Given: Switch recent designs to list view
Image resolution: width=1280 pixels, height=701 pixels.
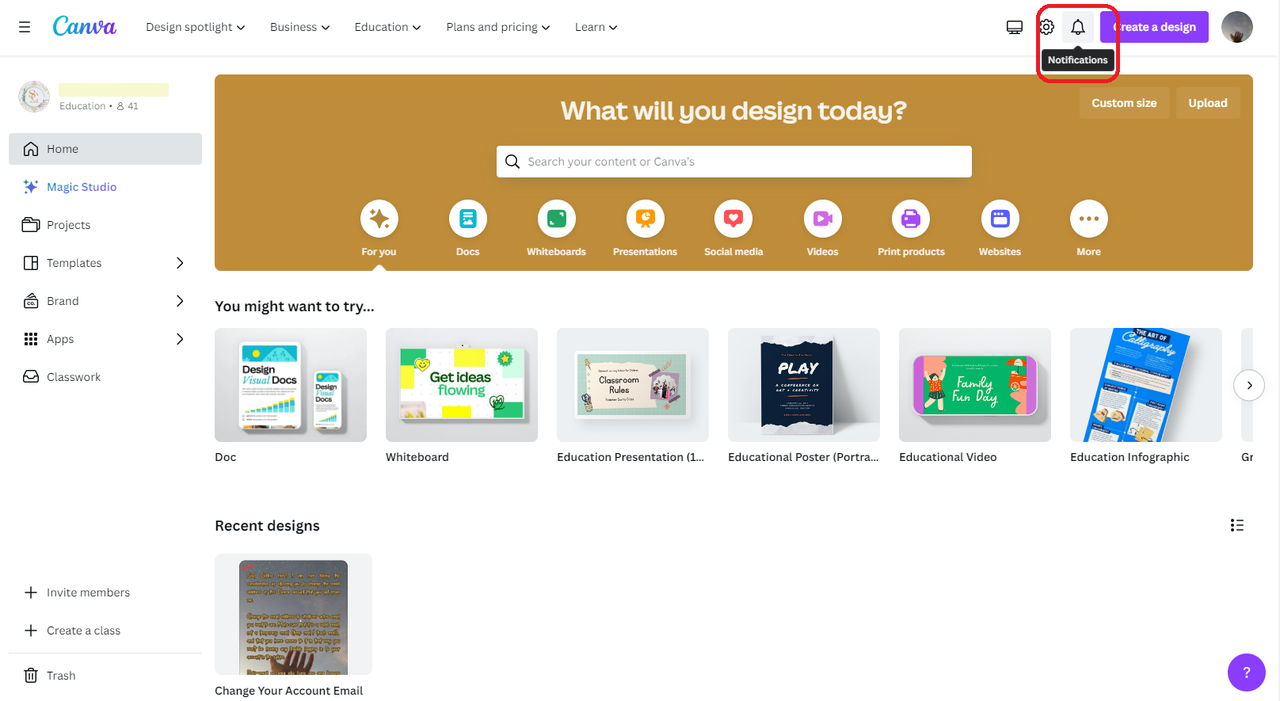Looking at the screenshot, I should (1237, 525).
